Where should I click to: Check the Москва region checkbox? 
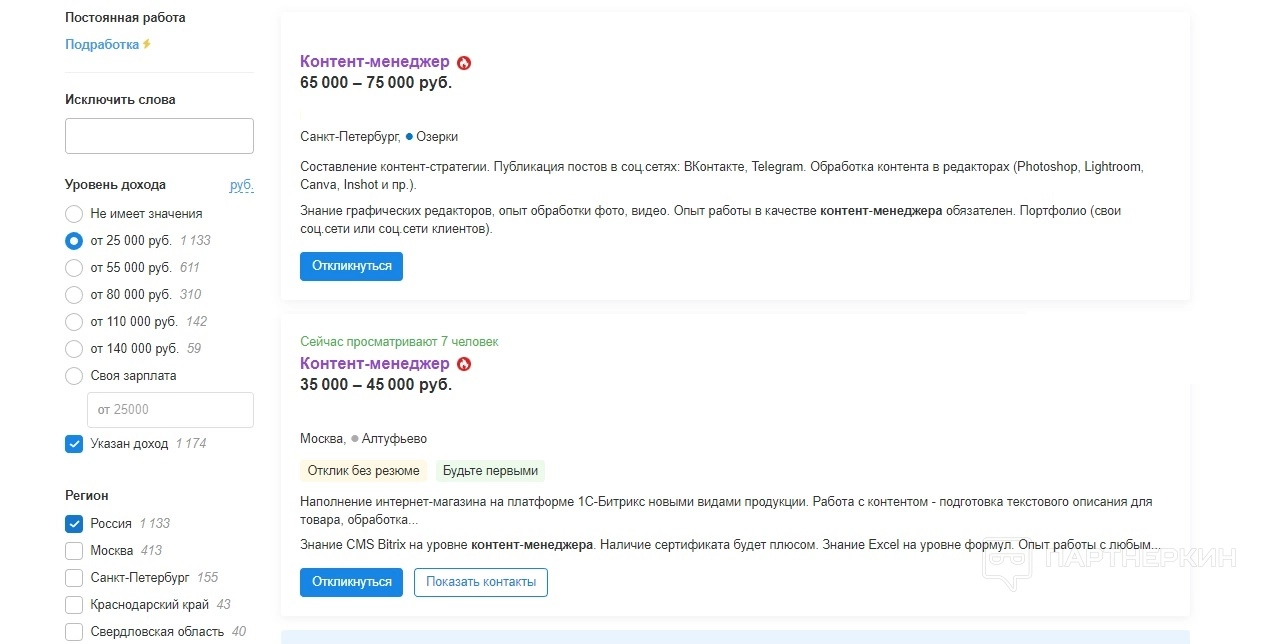click(x=74, y=551)
